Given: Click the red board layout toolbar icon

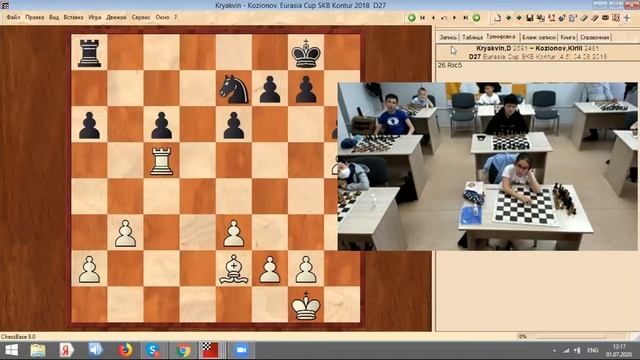Looking at the screenshot, I should tap(616, 18).
